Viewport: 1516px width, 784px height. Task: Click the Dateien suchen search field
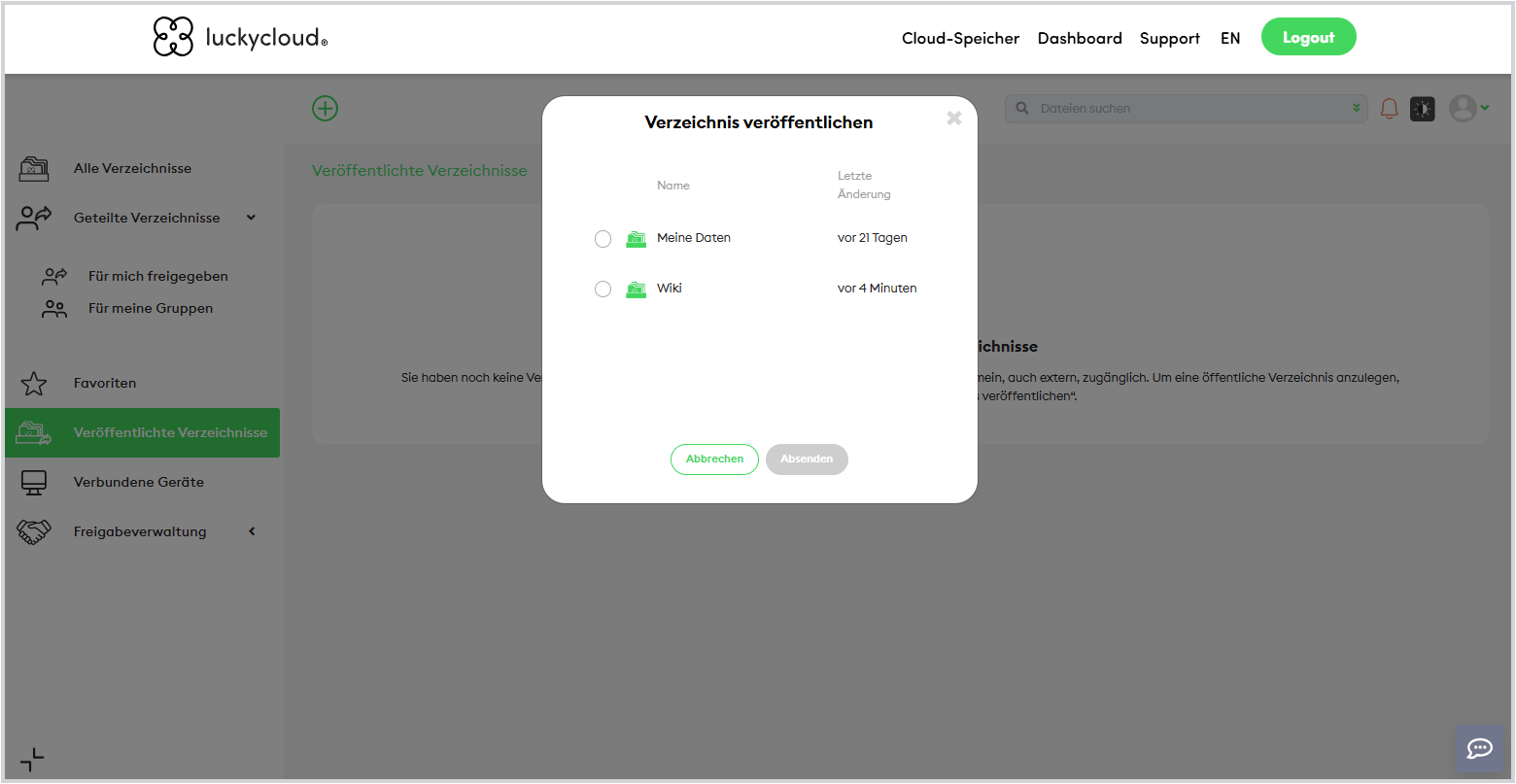pyautogui.click(x=1186, y=109)
